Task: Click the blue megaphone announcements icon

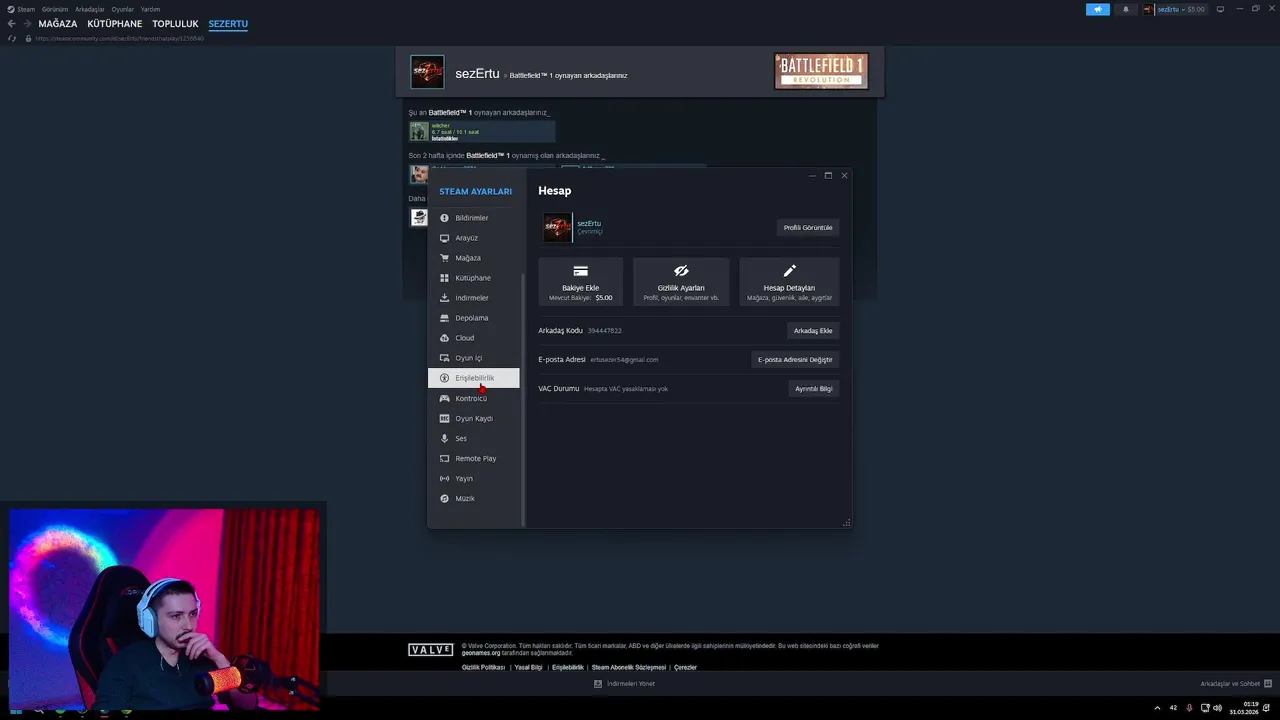Action: point(1098,9)
